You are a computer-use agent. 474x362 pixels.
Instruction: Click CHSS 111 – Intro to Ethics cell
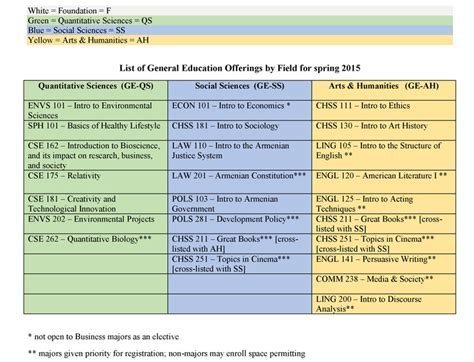click(x=384, y=110)
